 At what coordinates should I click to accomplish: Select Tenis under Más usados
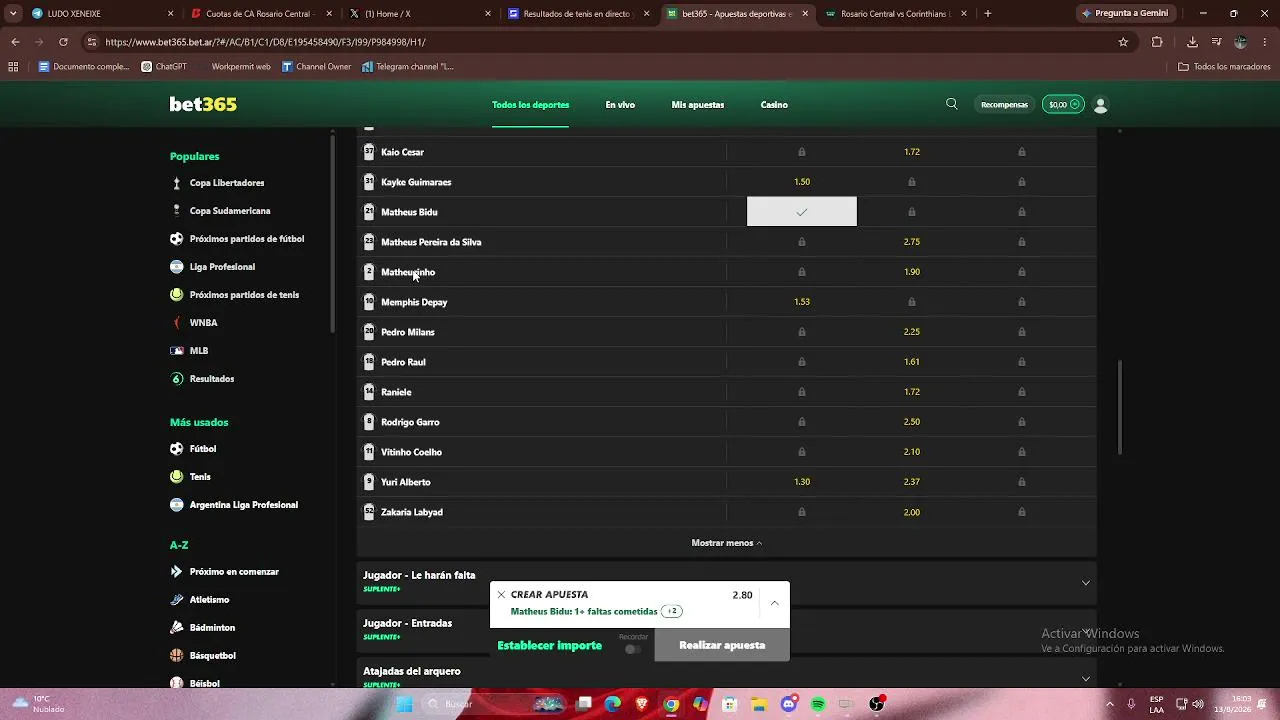tap(200, 477)
